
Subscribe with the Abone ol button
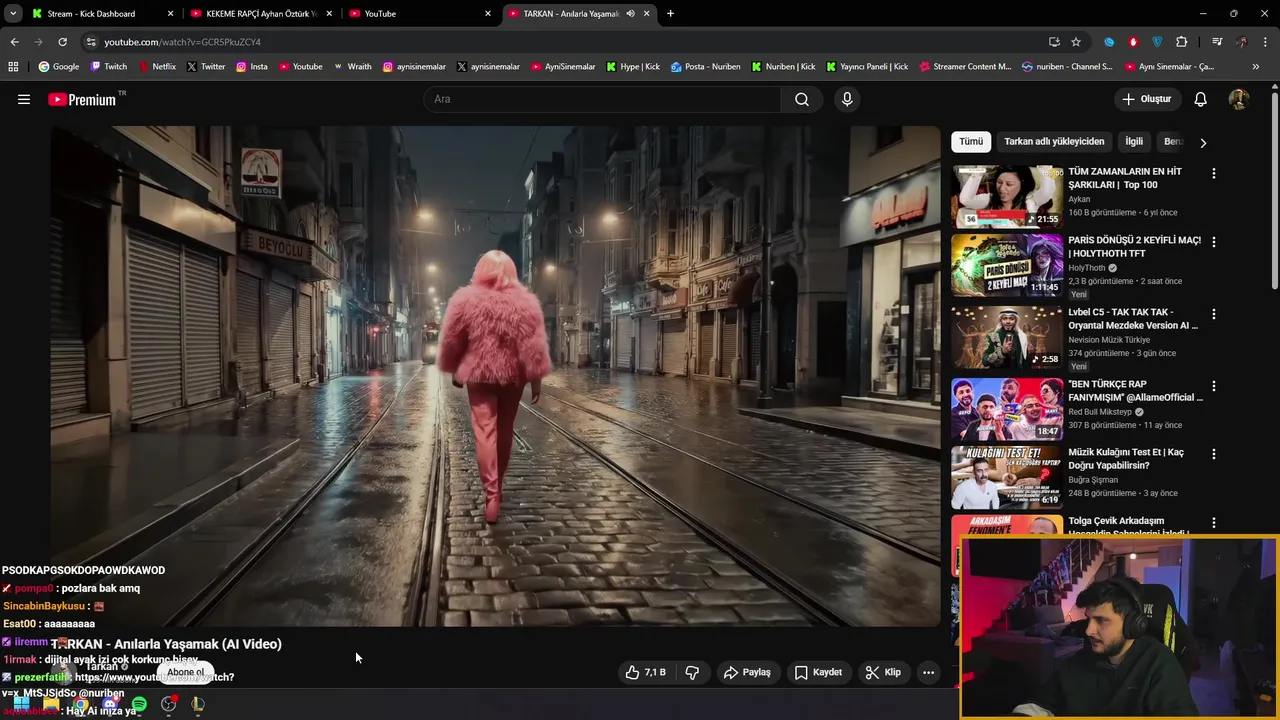pyautogui.click(x=186, y=672)
